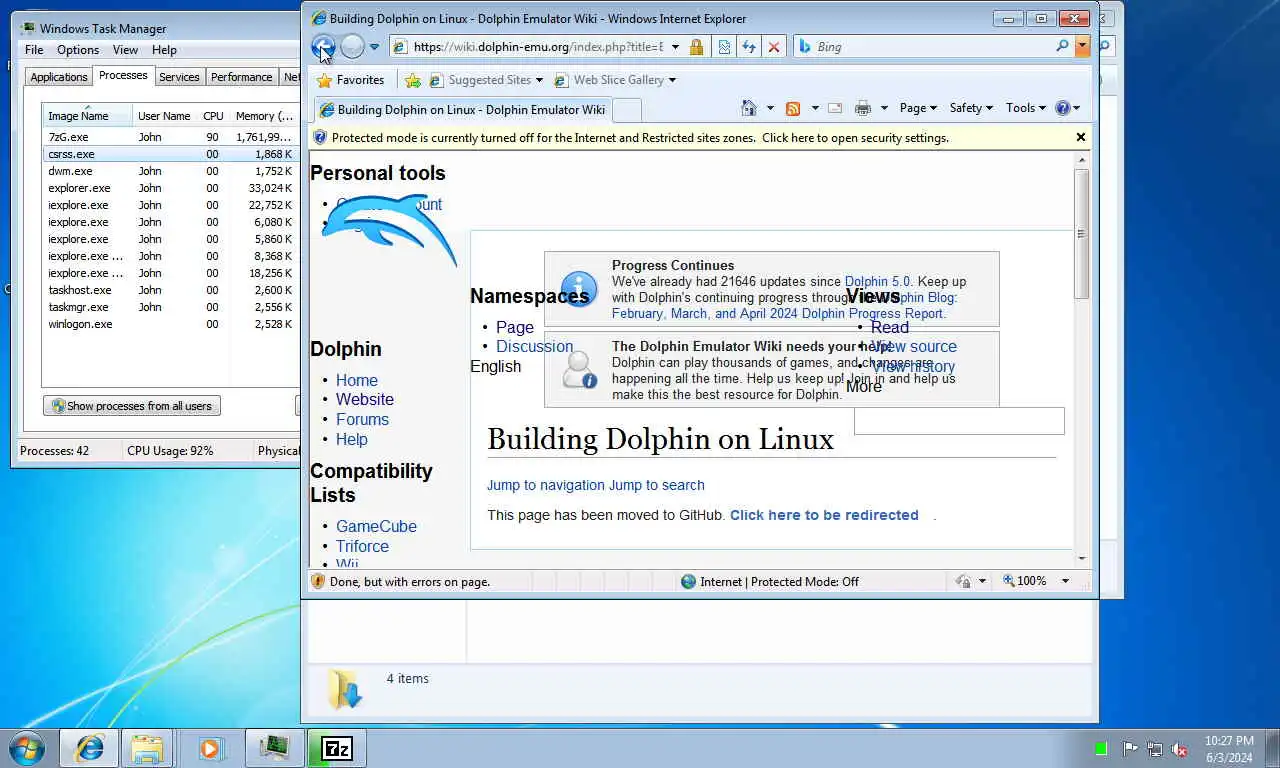Click the Help question mark icon

click(1062, 108)
